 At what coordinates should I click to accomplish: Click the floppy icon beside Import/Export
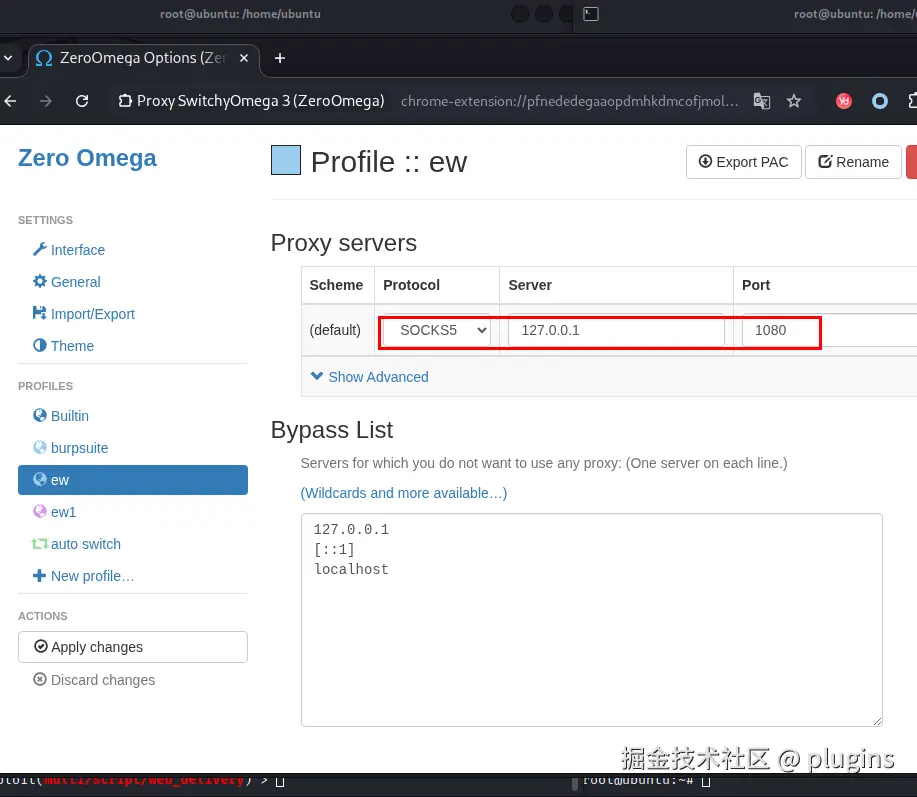point(39,313)
